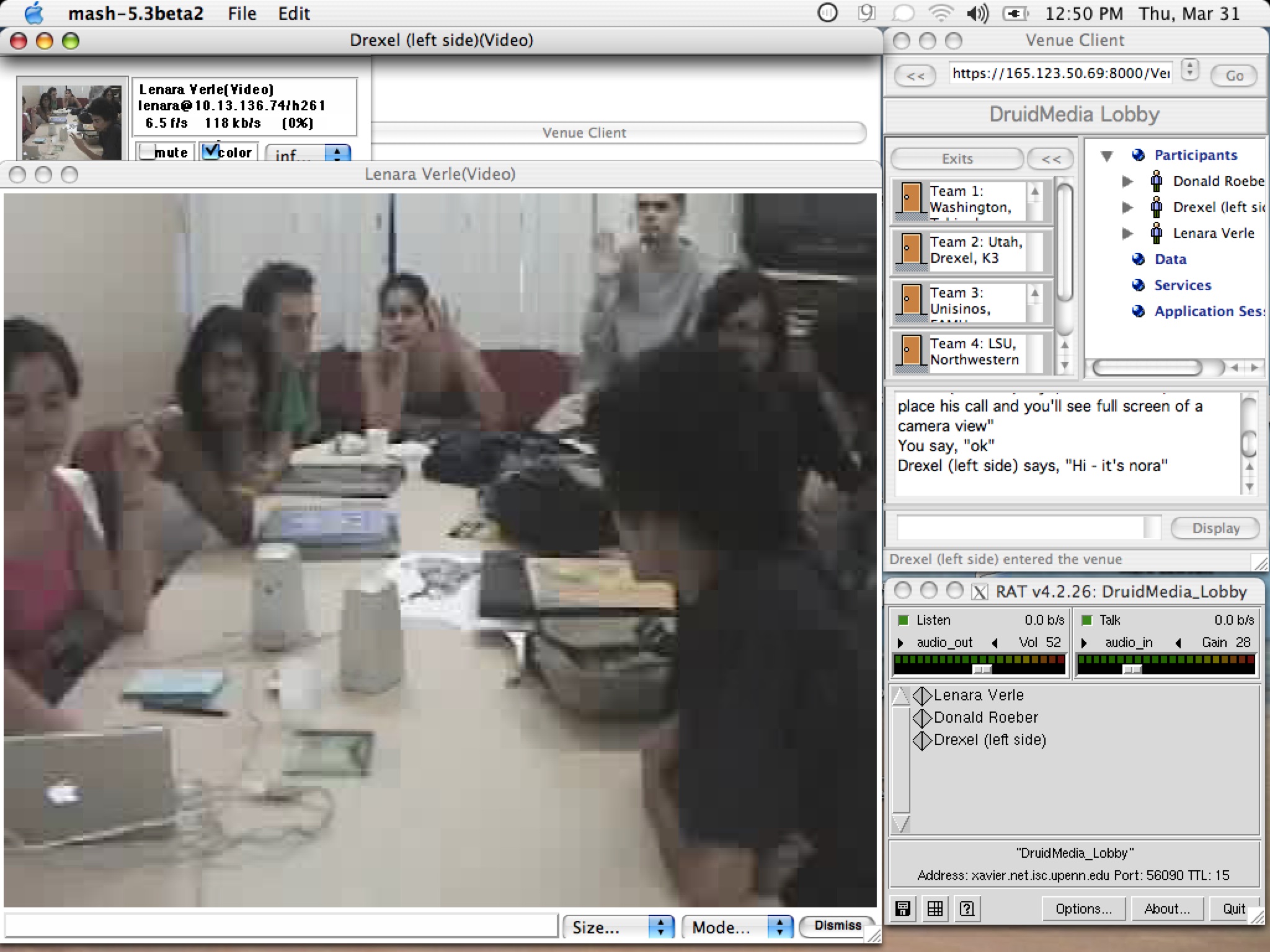Viewport: 1270px width, 952px height.
Task: Collapse the Participants tree node
Action: tap(1107, 156)
